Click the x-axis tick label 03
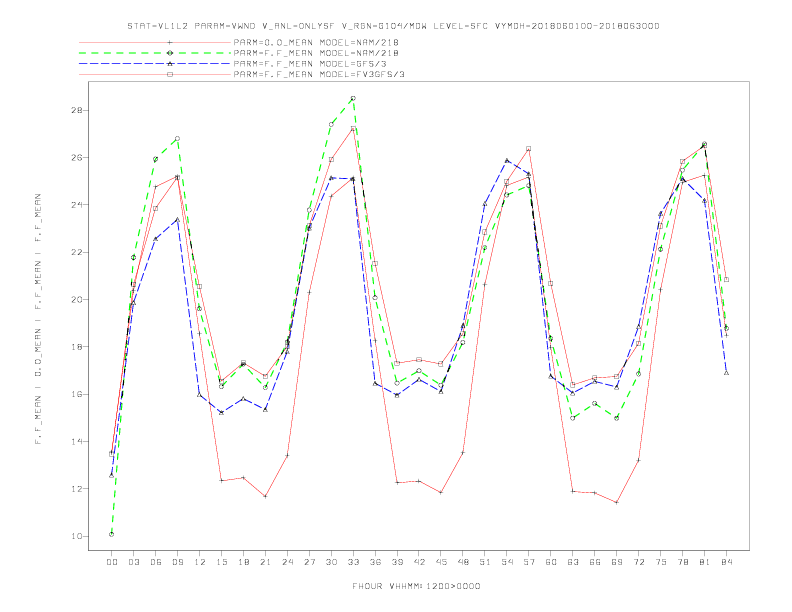 pyautogui.click(x=133, y=562)
